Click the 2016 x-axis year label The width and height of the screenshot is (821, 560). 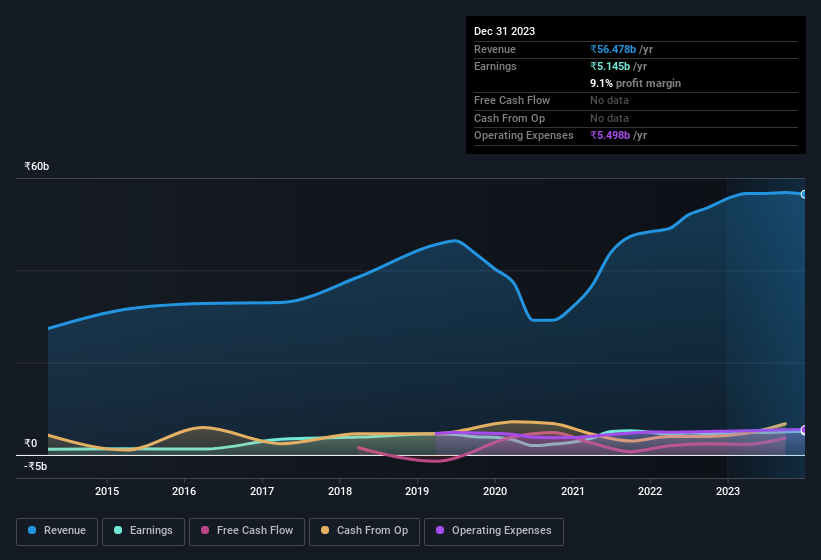pyautogui.click(x=184, y=491)
